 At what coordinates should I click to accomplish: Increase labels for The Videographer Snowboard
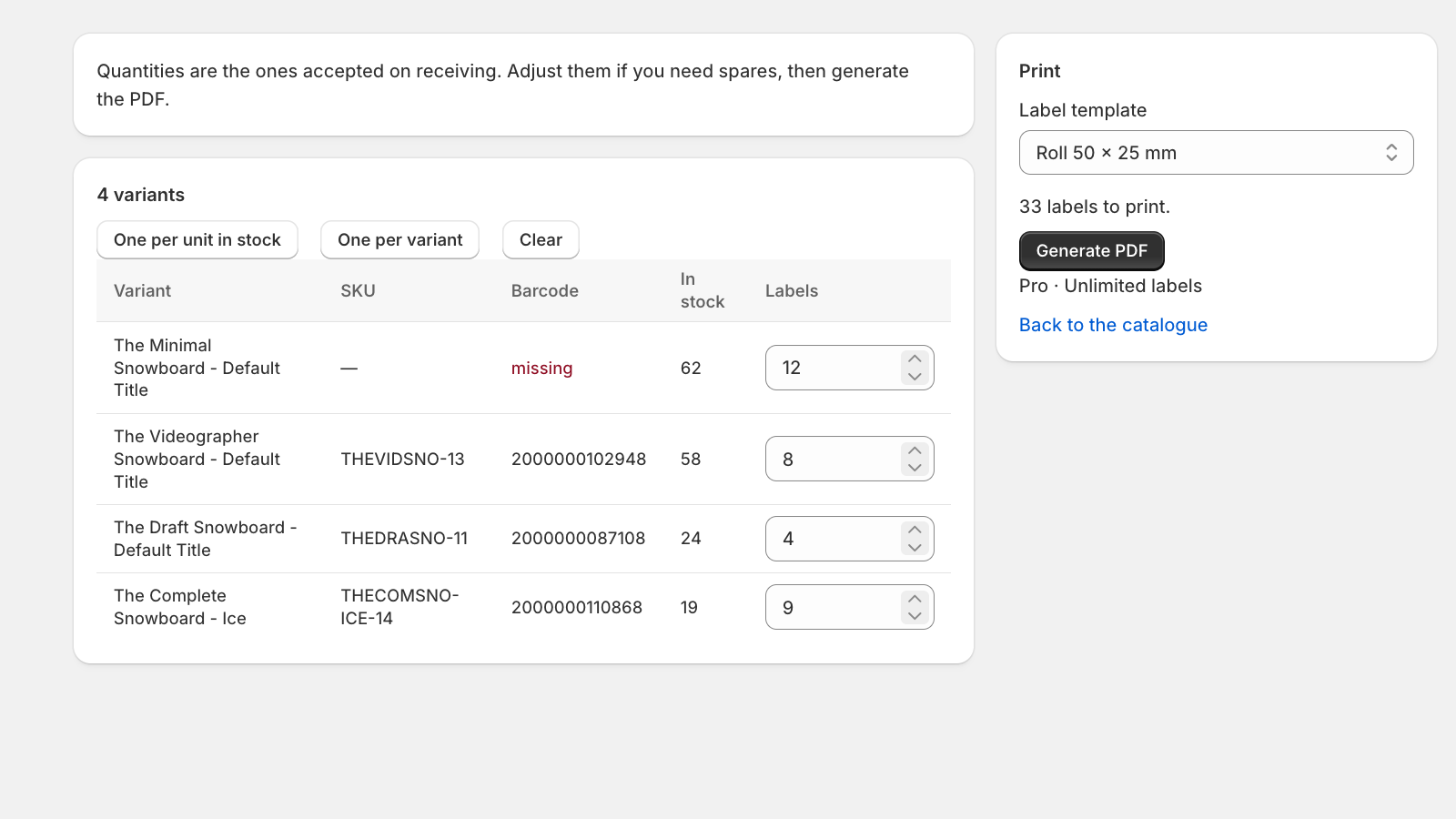(x=915, y=450)
